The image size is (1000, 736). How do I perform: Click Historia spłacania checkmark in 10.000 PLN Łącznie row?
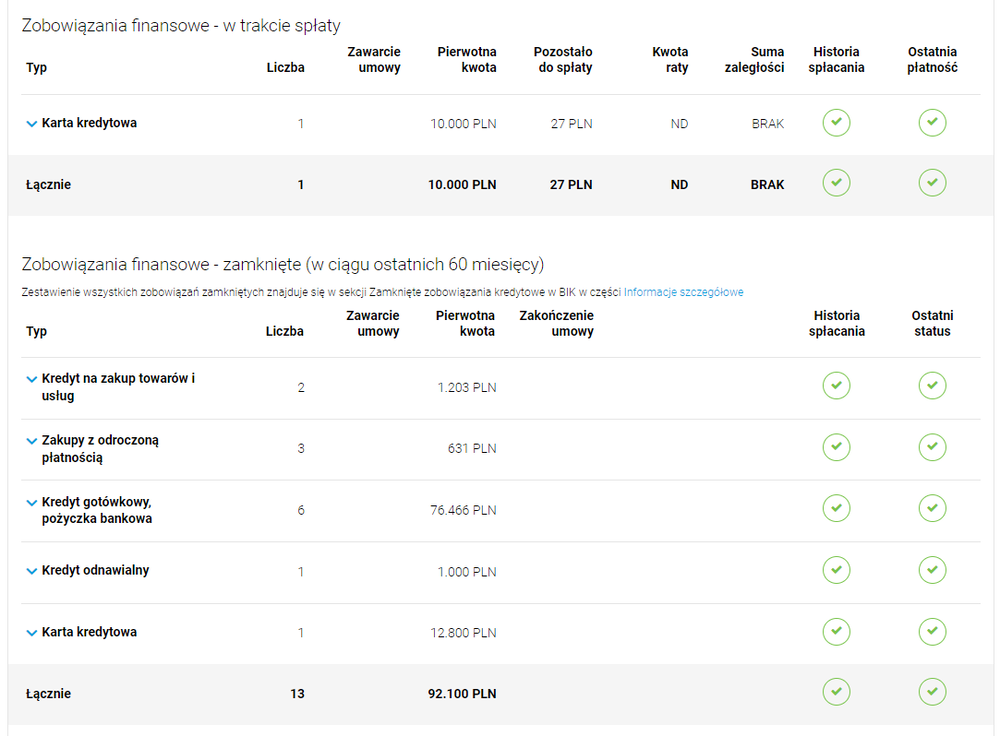coord(836,183)
